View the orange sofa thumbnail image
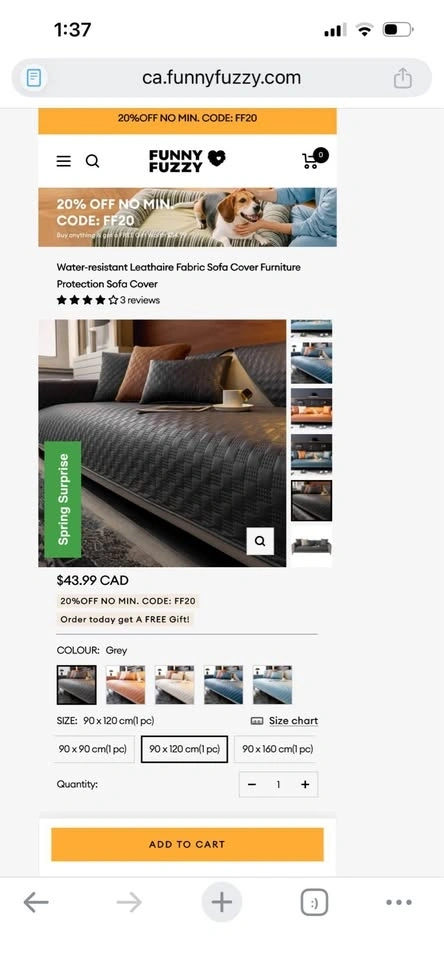This screenshot has height=960, width=444. (x=311, y=406)
